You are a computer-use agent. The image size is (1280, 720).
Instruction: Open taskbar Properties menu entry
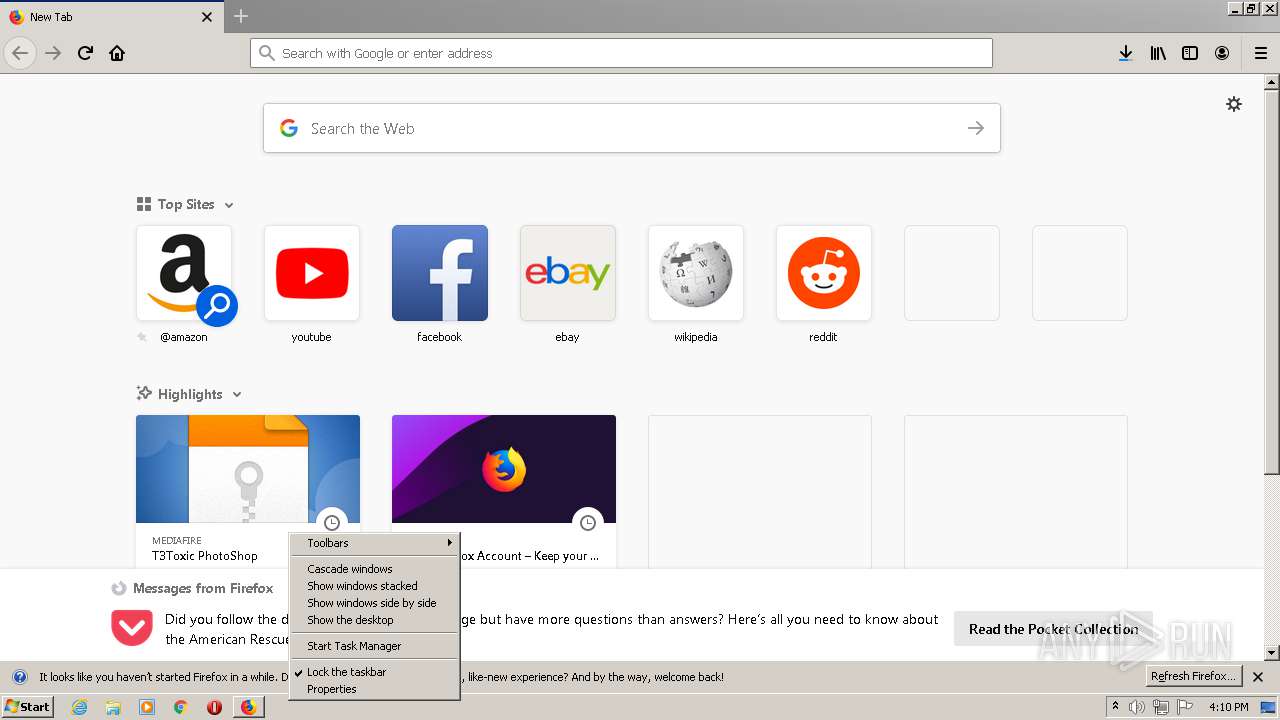pos(374,689)
